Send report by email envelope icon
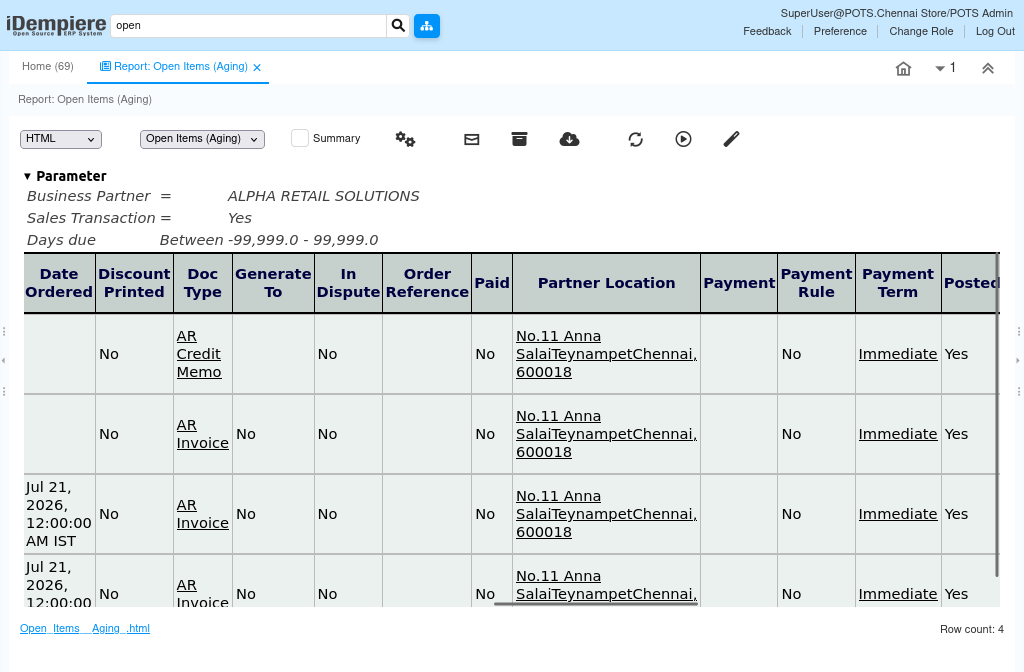1024x672 pixels. [x=472, y=139]
